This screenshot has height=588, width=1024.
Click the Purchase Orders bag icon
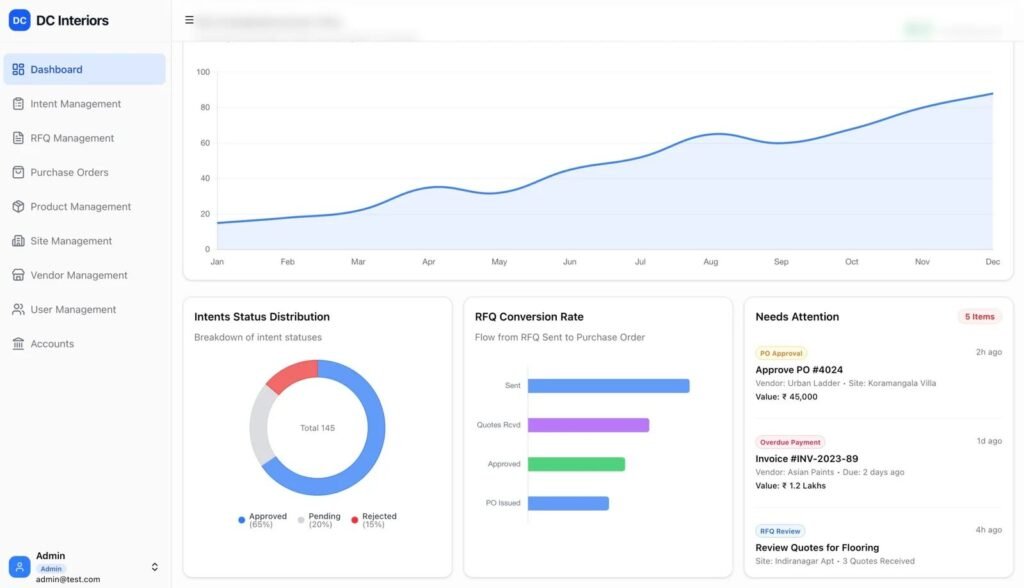point(18,172)
